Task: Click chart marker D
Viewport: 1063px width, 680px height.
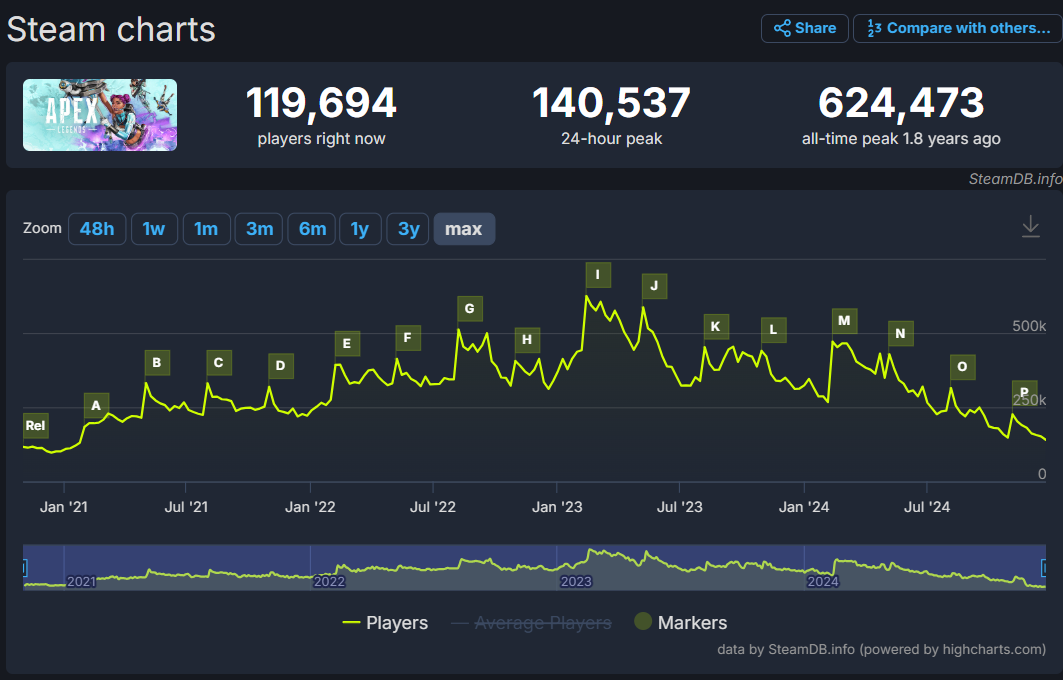Action: pyautogui.click(x=281, y=366)
